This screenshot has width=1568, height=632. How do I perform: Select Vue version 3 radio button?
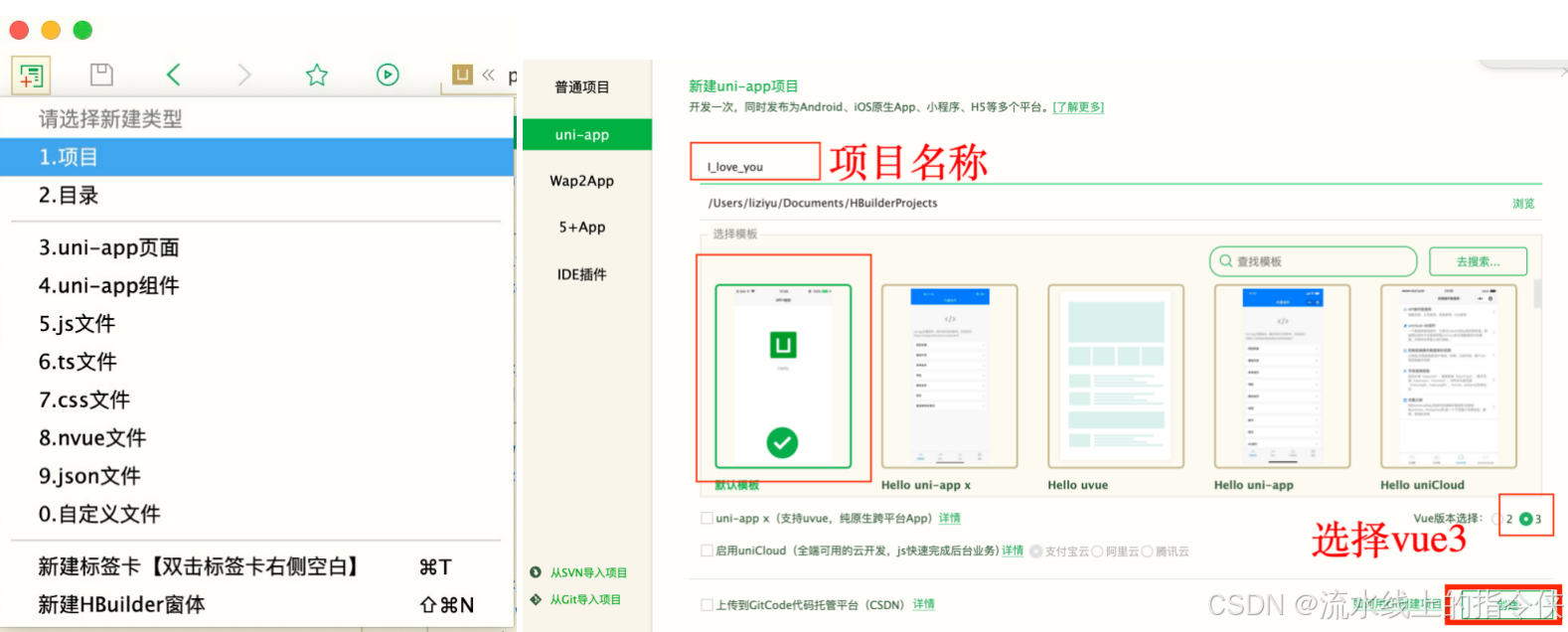(1525, 519)
